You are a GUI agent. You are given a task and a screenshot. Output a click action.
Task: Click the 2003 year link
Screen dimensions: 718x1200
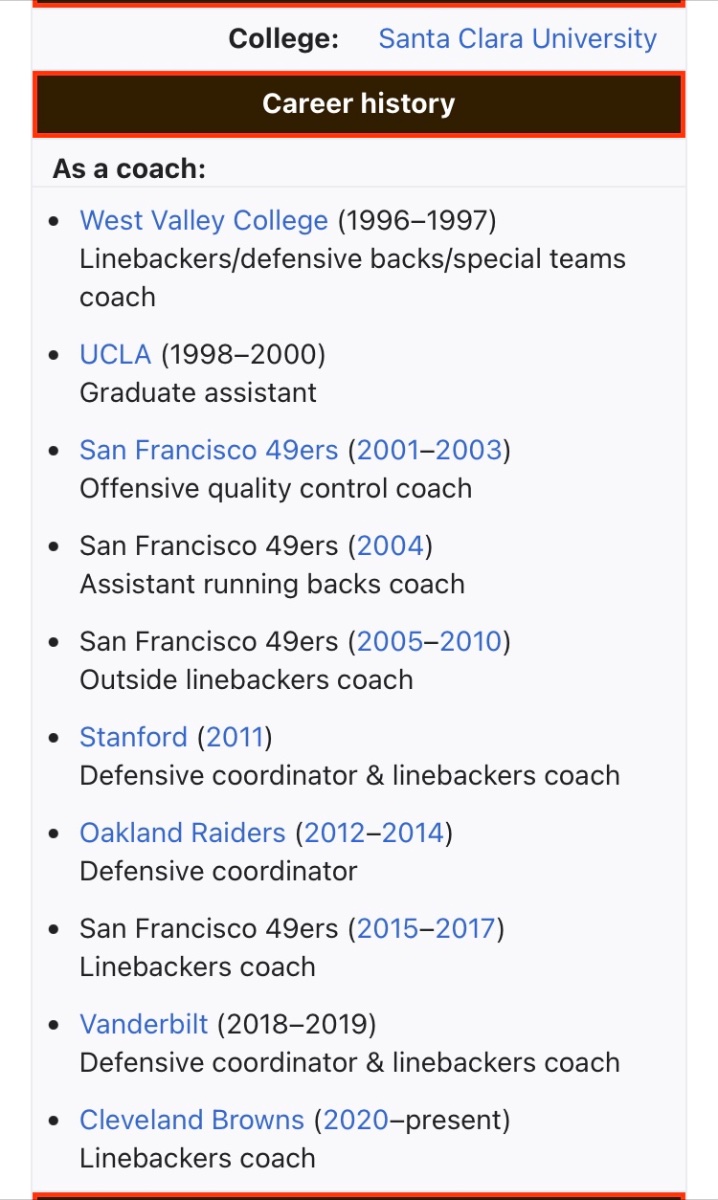click(469, 450)
